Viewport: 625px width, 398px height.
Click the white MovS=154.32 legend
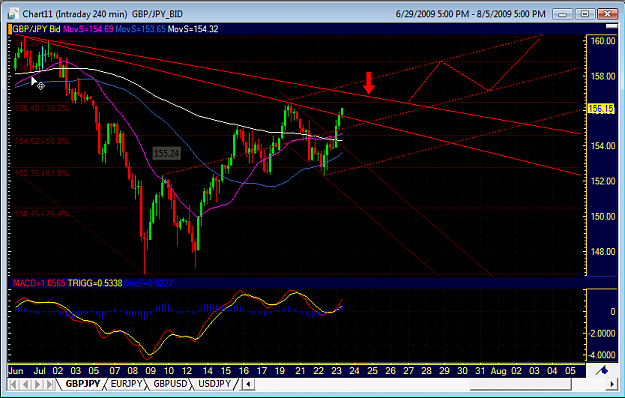[x=193, y=29]
